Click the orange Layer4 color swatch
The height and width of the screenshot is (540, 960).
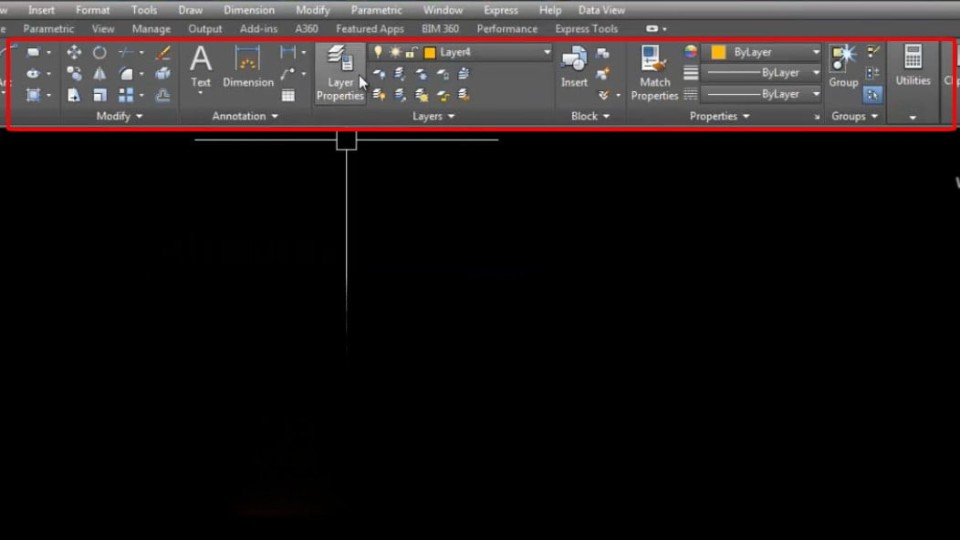click(x=430, y=52)
